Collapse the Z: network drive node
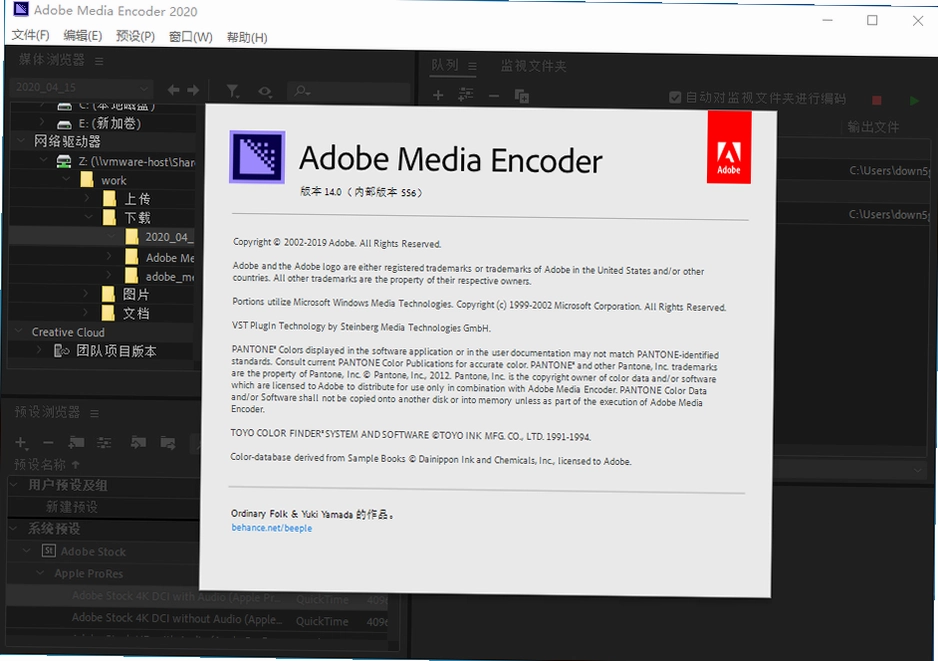Image resolution: width=938 pixels, height=661 pixels. tap(43, 160)
